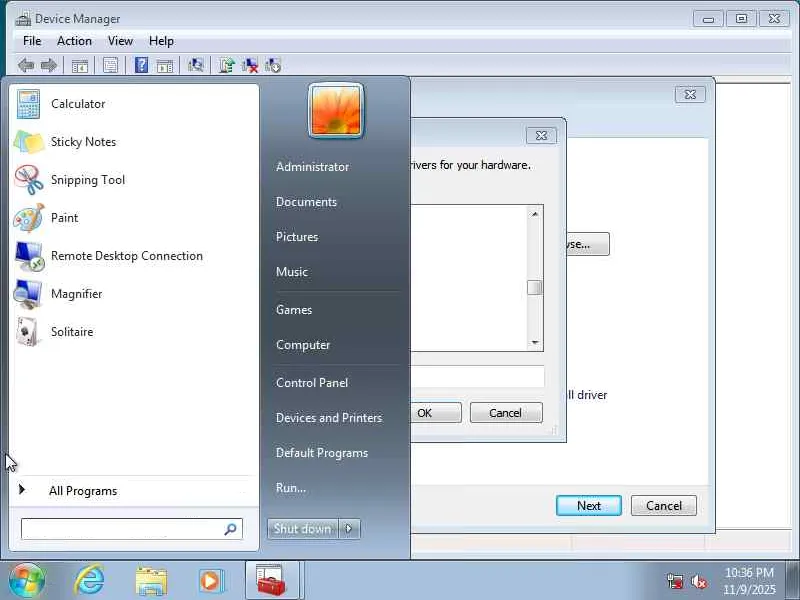
Task: Click the network status tray icon
Action: [x=675, y=581]
